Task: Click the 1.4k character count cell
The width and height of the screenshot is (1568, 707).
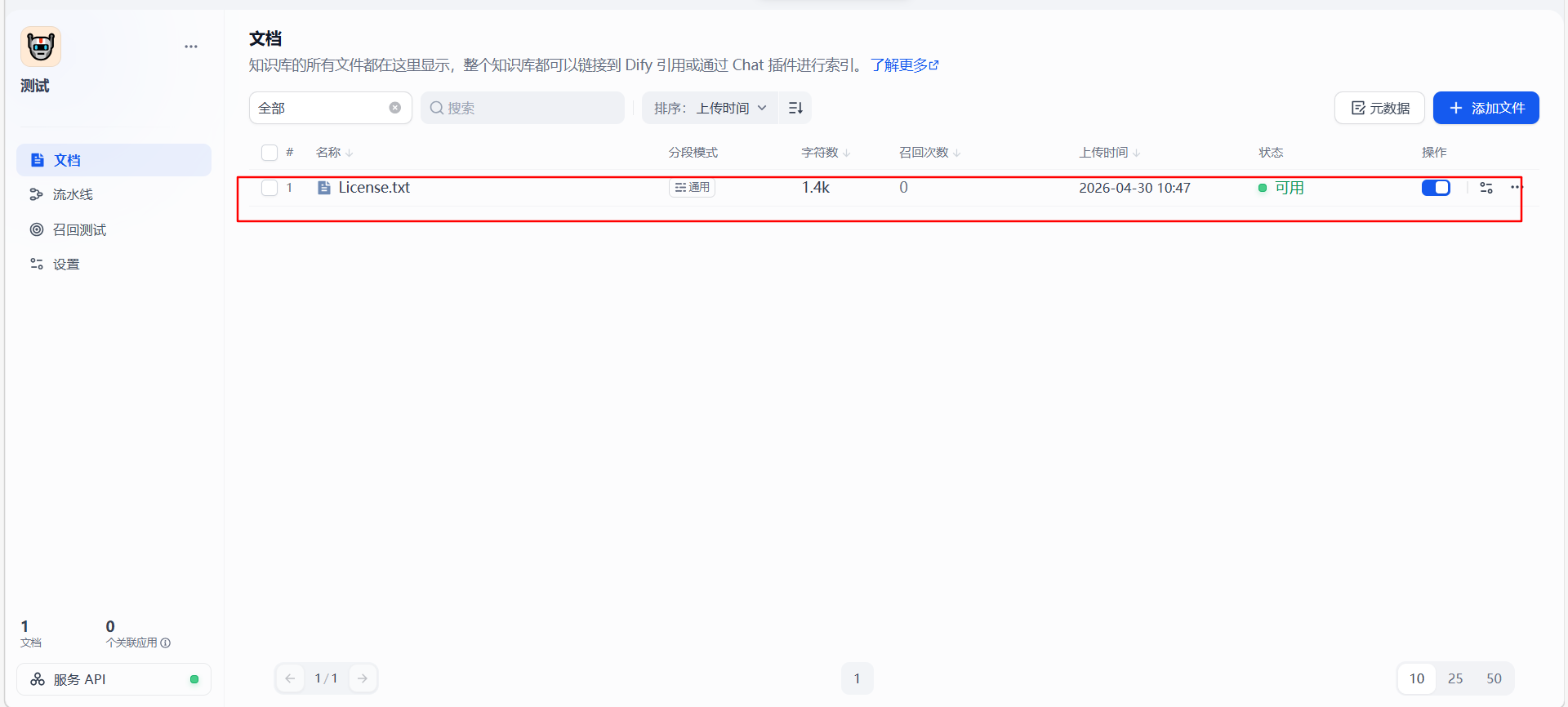Action: 815,188
